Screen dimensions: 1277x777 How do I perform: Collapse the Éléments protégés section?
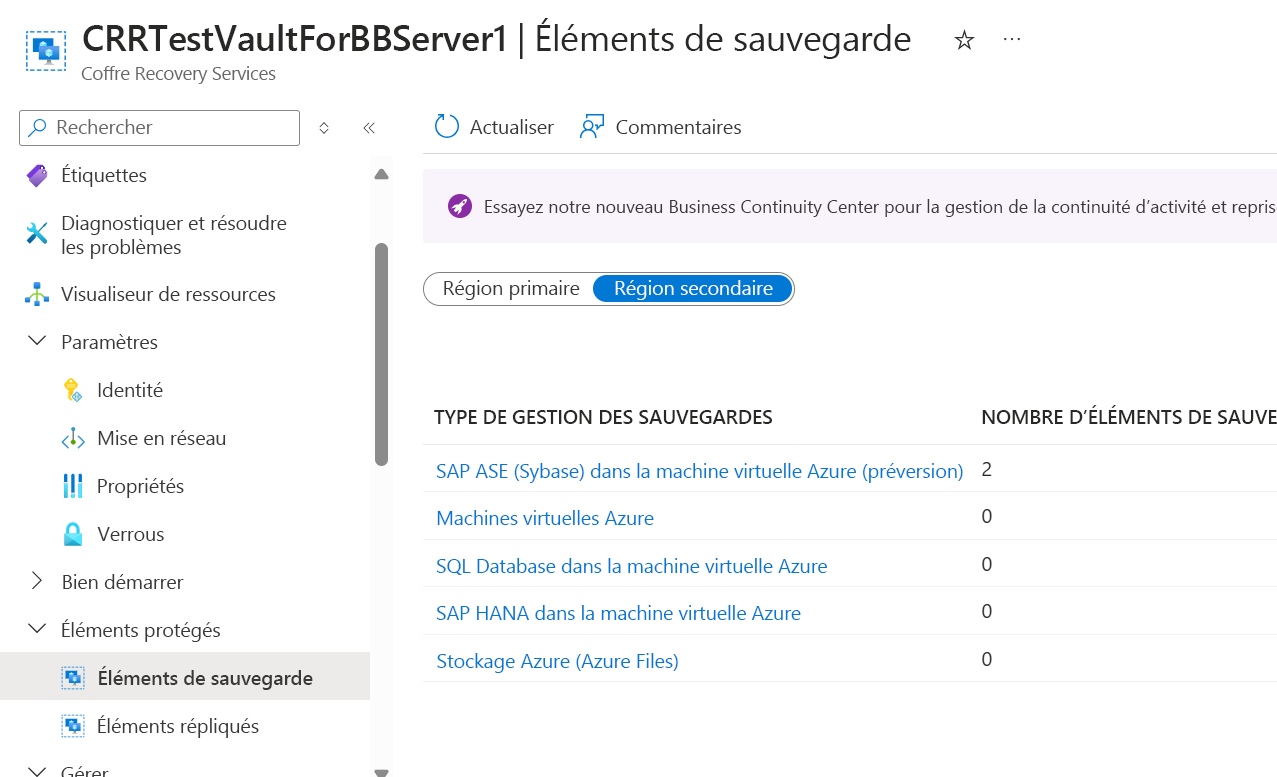(x=37, y=629)
